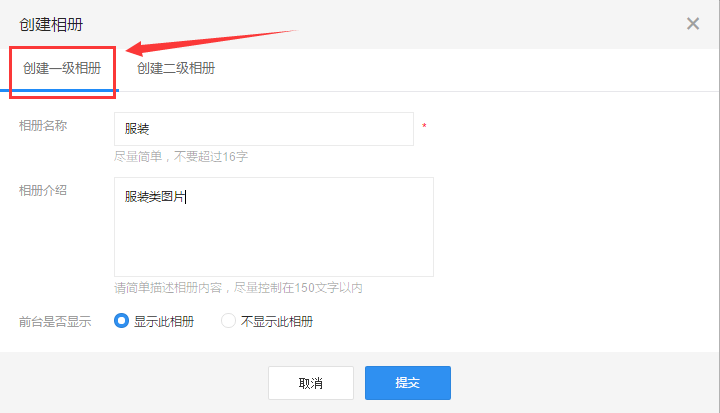Click the 相册名称 field label
The width and height of the screenshot is (720, 413).
(x=43, y=126)
